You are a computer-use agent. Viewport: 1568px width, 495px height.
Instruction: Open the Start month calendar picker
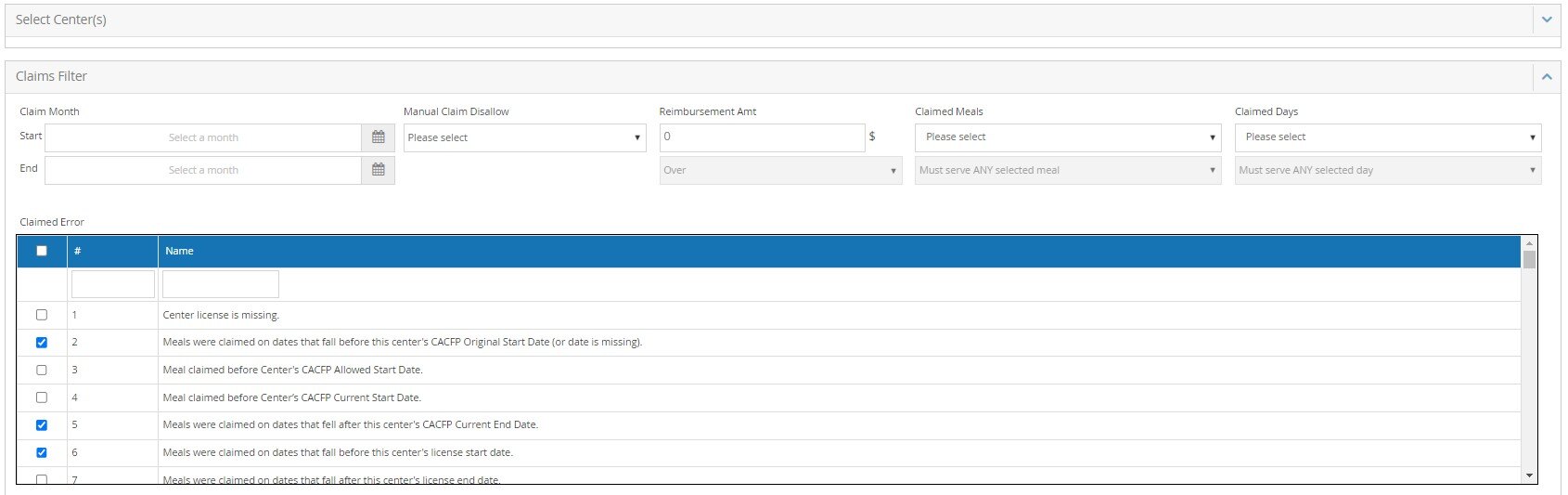coord(378,137)
